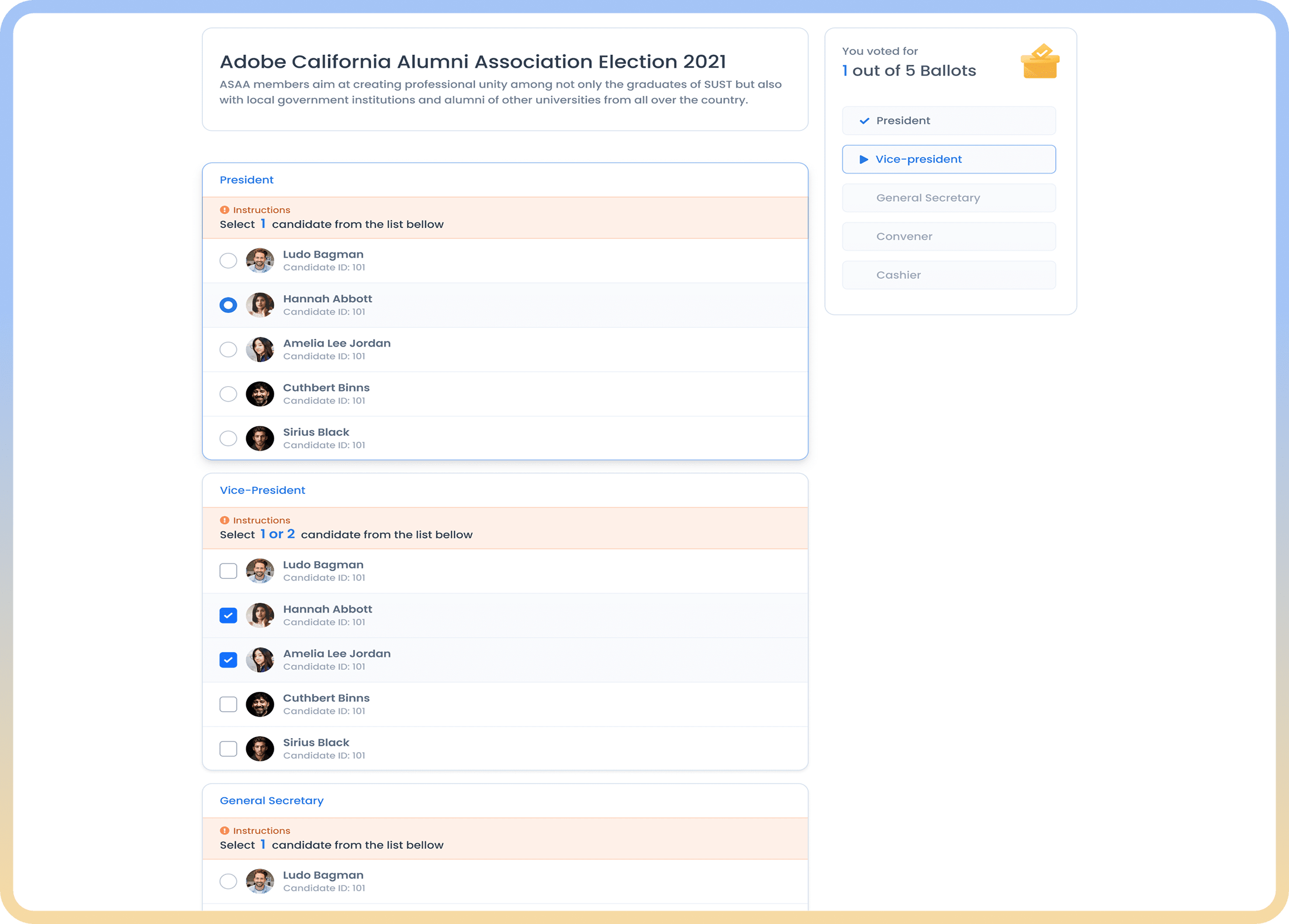Click Ludo Bagman's avatar in the President list
The width and height of the screenshot is (1289, 924).
(x=260, y=261)
